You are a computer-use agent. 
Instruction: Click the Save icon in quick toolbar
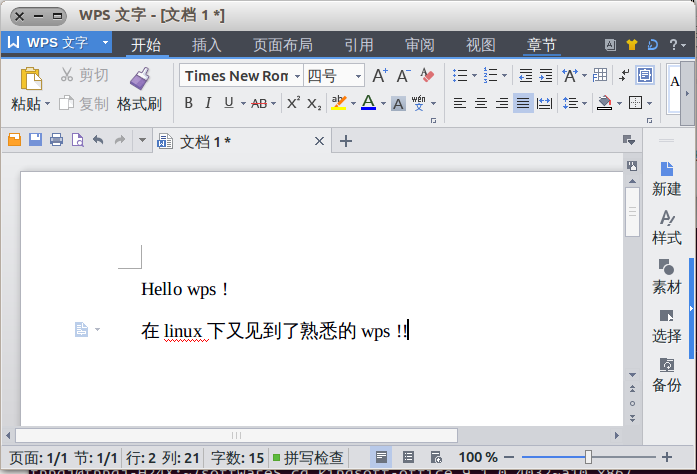pos(36,140)
